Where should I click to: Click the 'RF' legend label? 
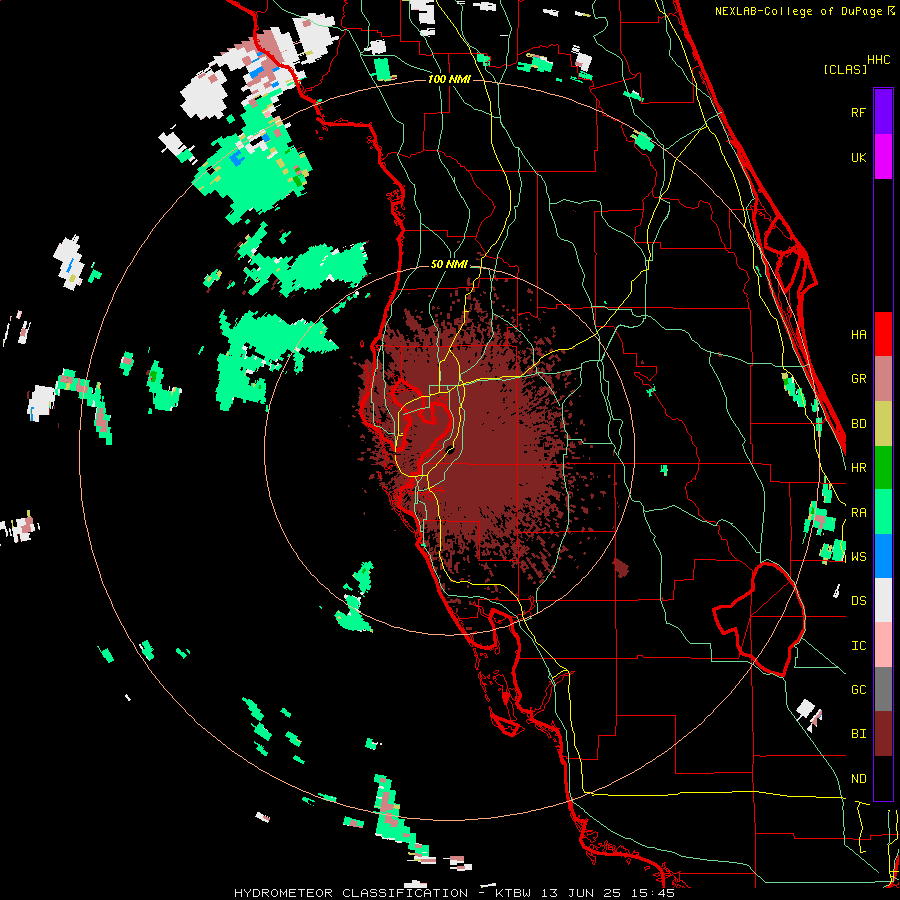click(x=858, y=112)
